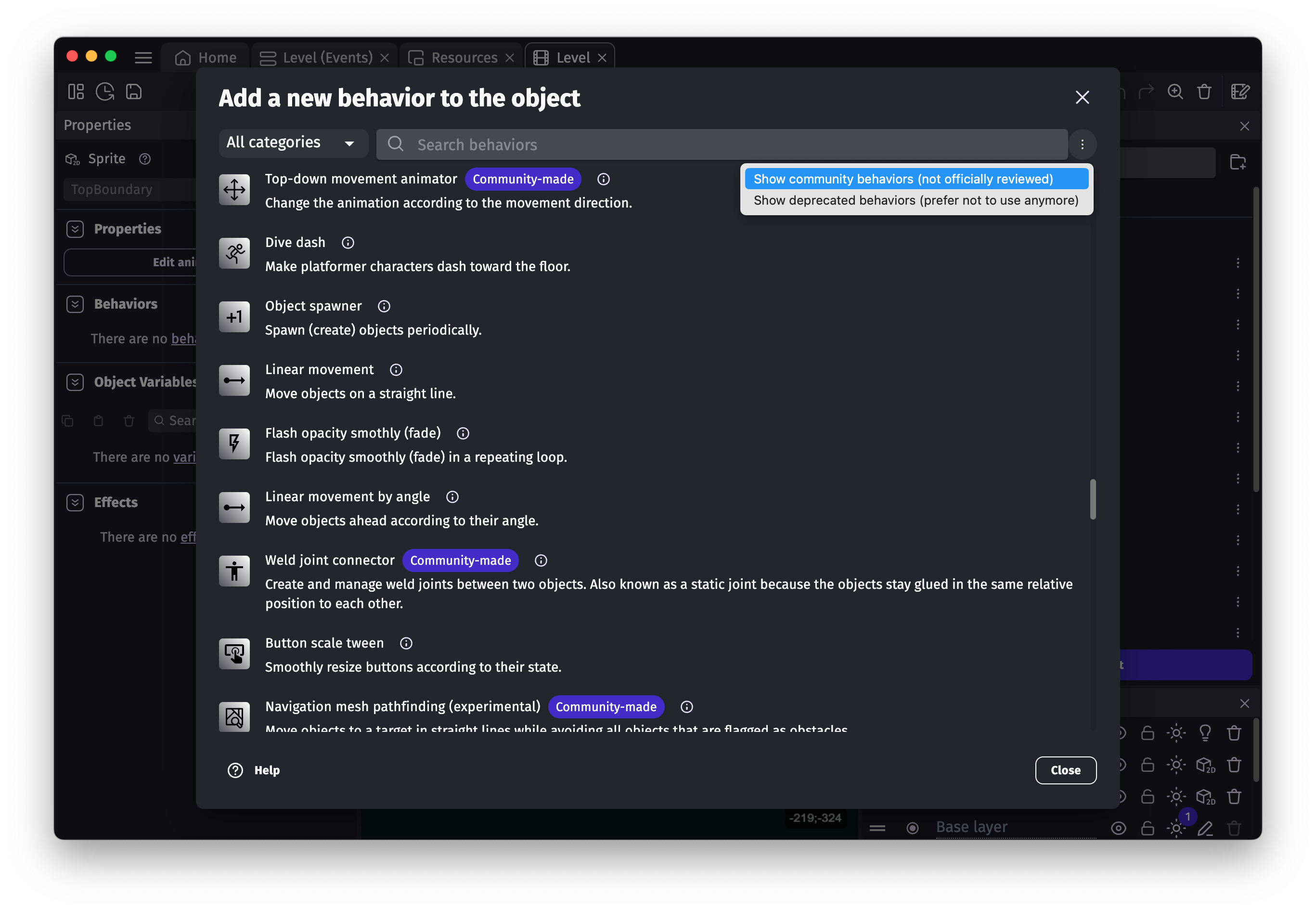Select the Base layer radio button
This screenshot has width=1316, height=911.
click(913, 827)
